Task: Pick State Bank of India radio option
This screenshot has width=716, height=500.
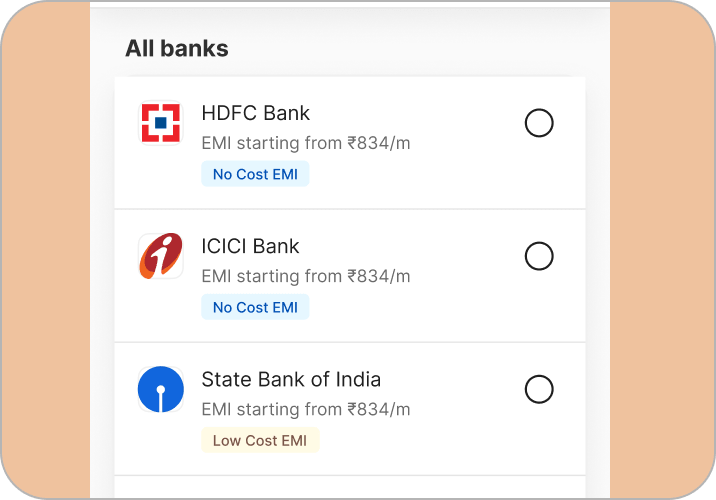Action: 539,389
